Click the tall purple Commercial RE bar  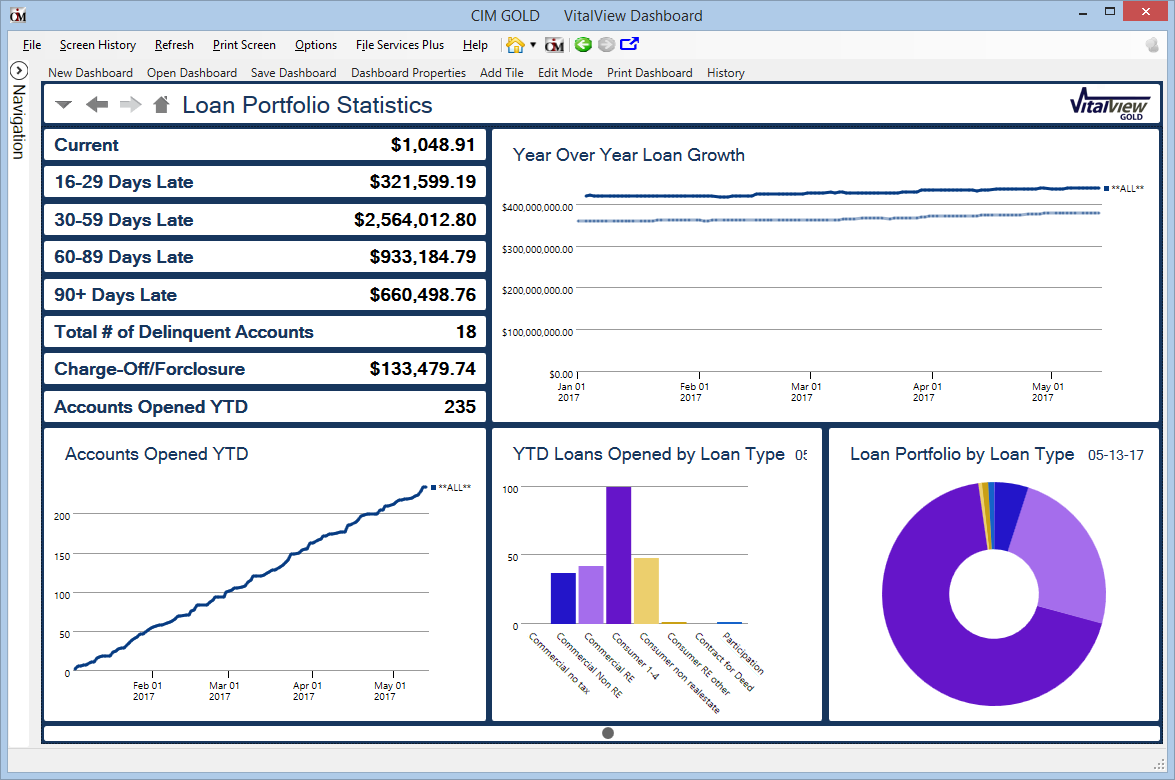[618, 554]
